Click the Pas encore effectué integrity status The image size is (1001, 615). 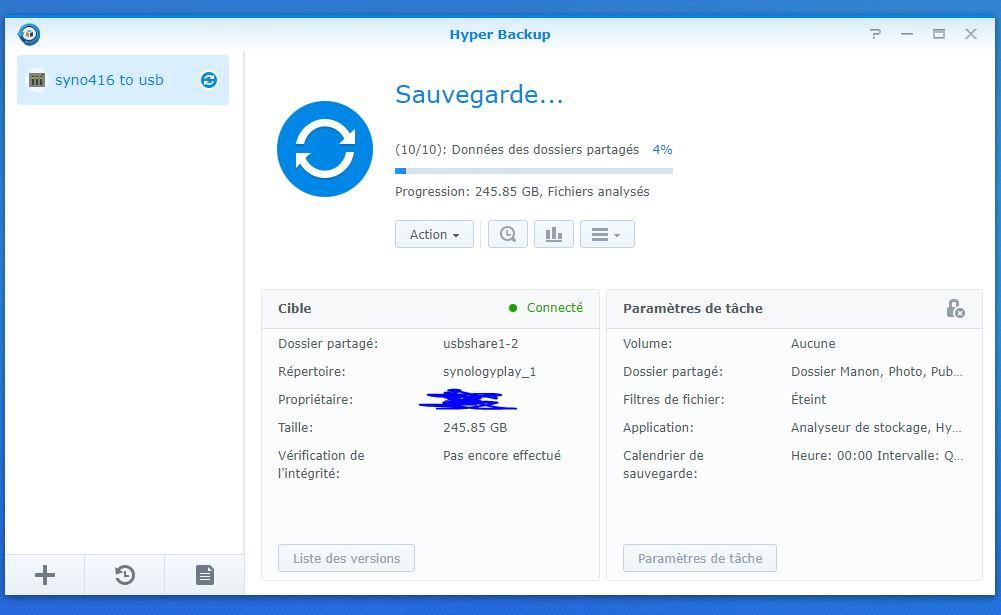coord(502,455)
